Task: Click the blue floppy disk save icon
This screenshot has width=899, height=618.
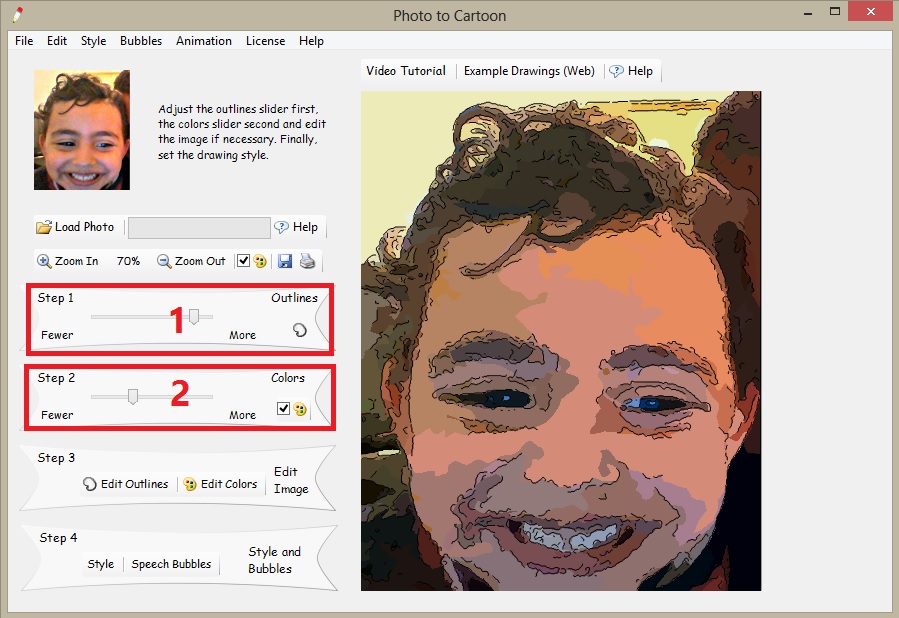Action: tap(284, 261)
